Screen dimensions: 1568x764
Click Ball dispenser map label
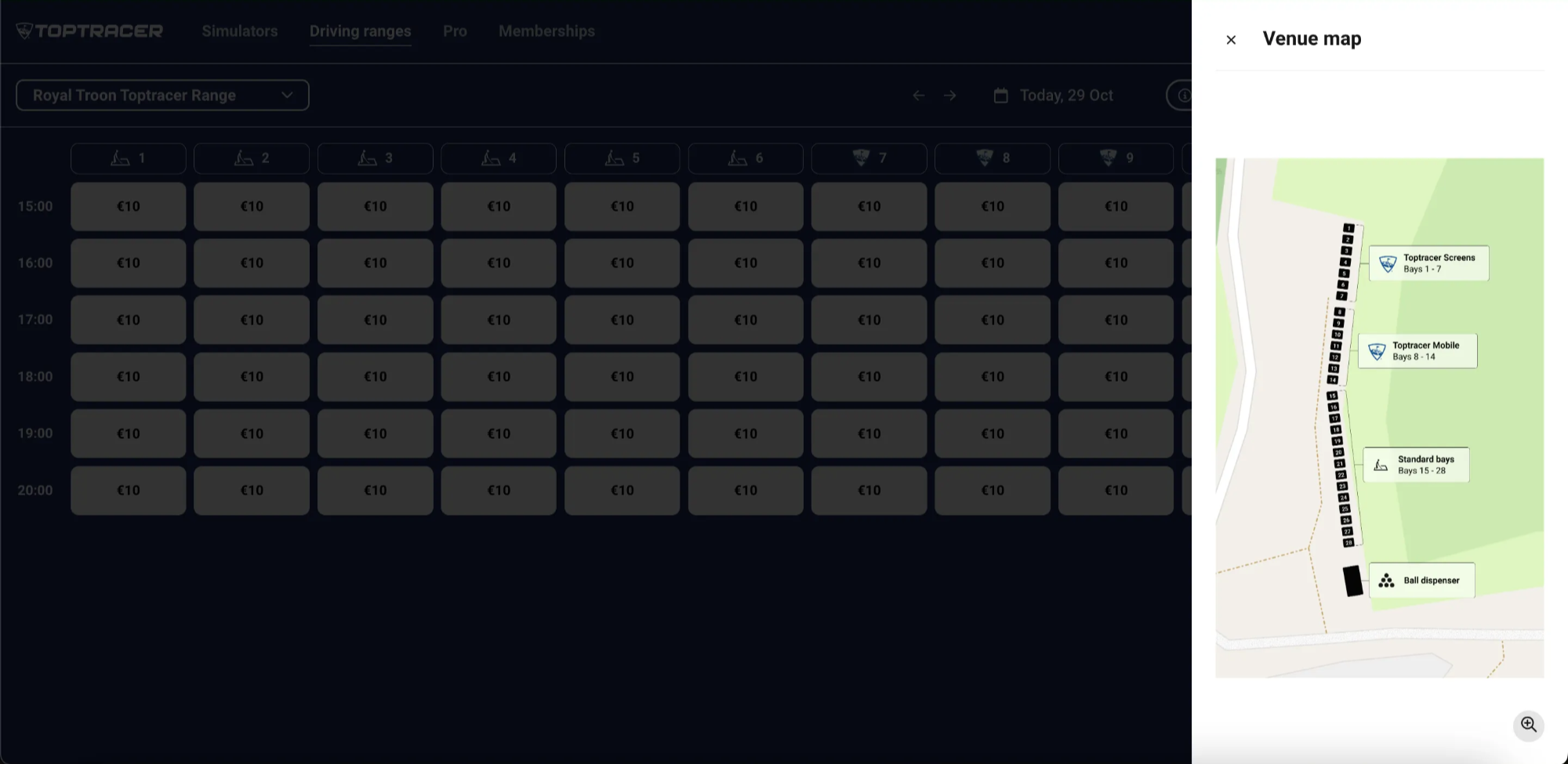(1421, 581)
